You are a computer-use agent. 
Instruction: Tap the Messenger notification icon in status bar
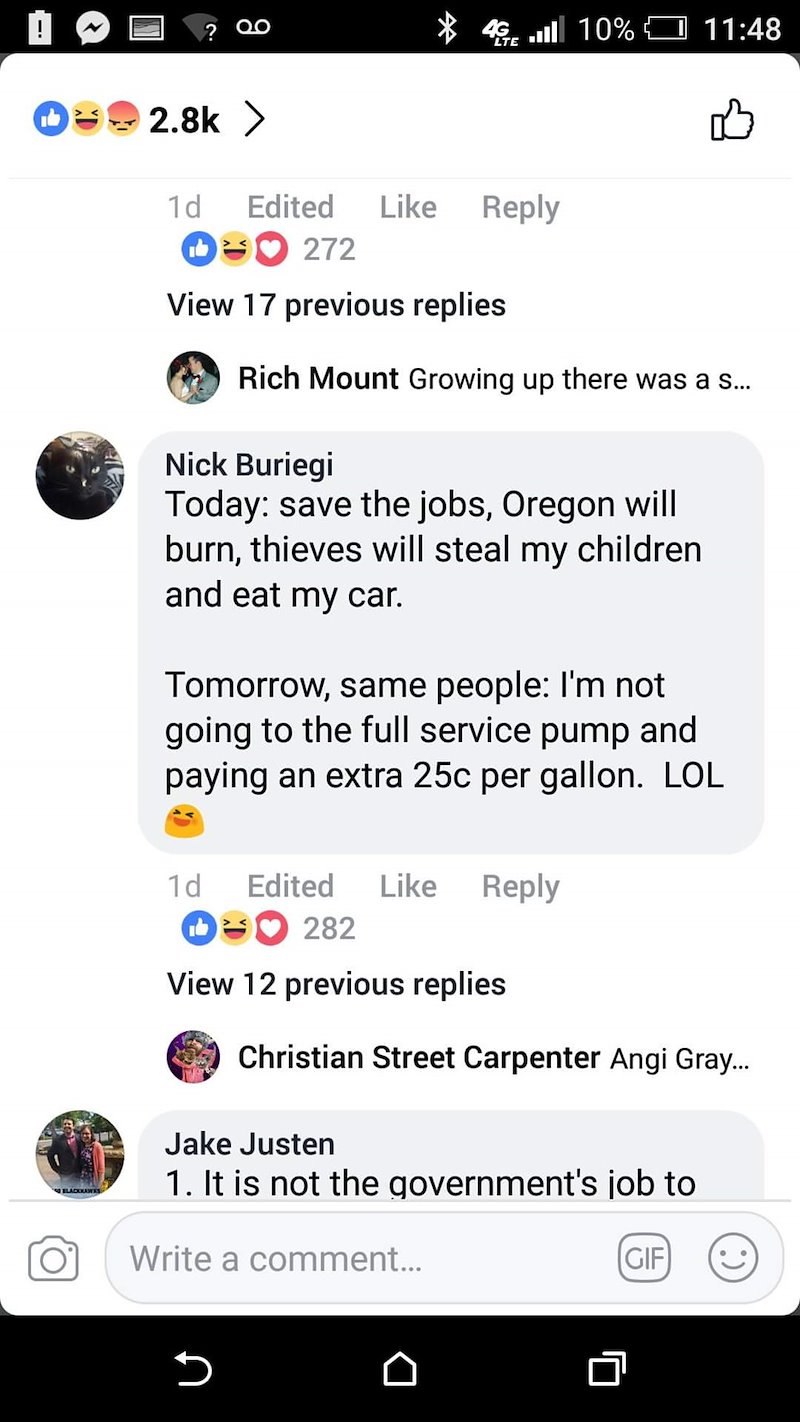pos(92,28)
